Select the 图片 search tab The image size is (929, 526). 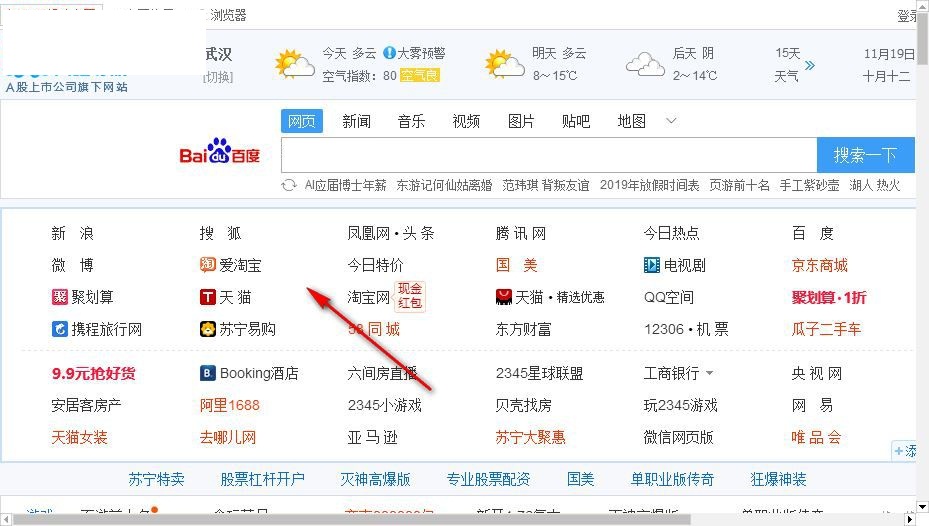(x=521, y=121)
